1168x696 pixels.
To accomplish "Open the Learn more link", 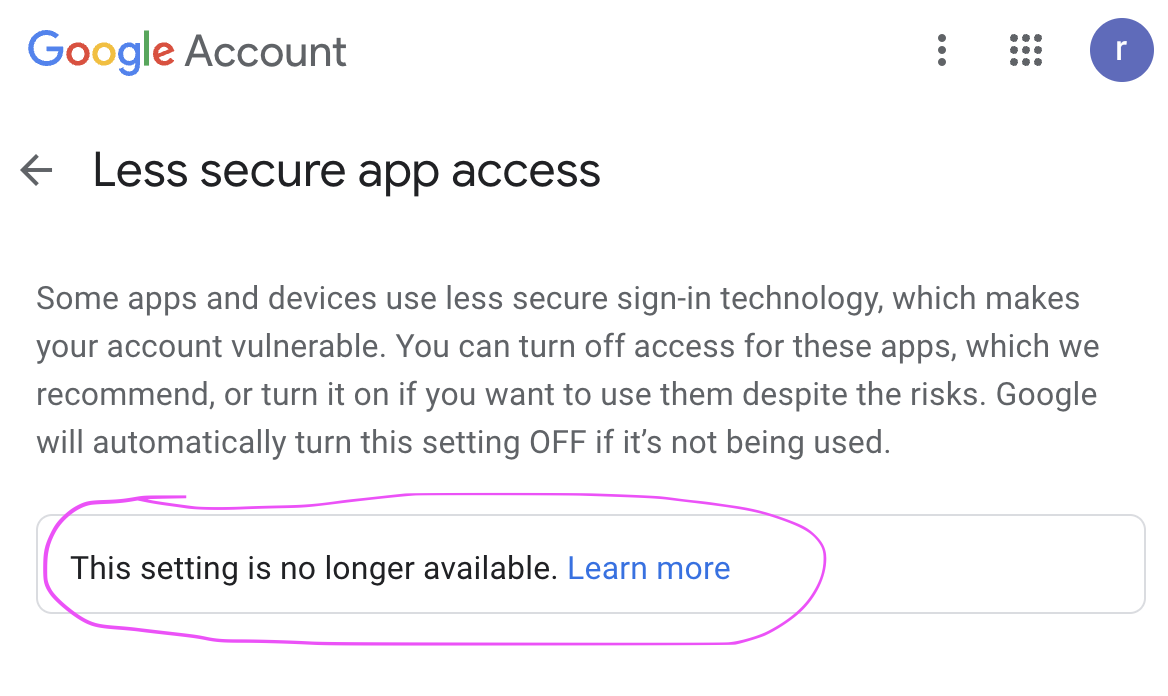I will [x=648, y=567].
